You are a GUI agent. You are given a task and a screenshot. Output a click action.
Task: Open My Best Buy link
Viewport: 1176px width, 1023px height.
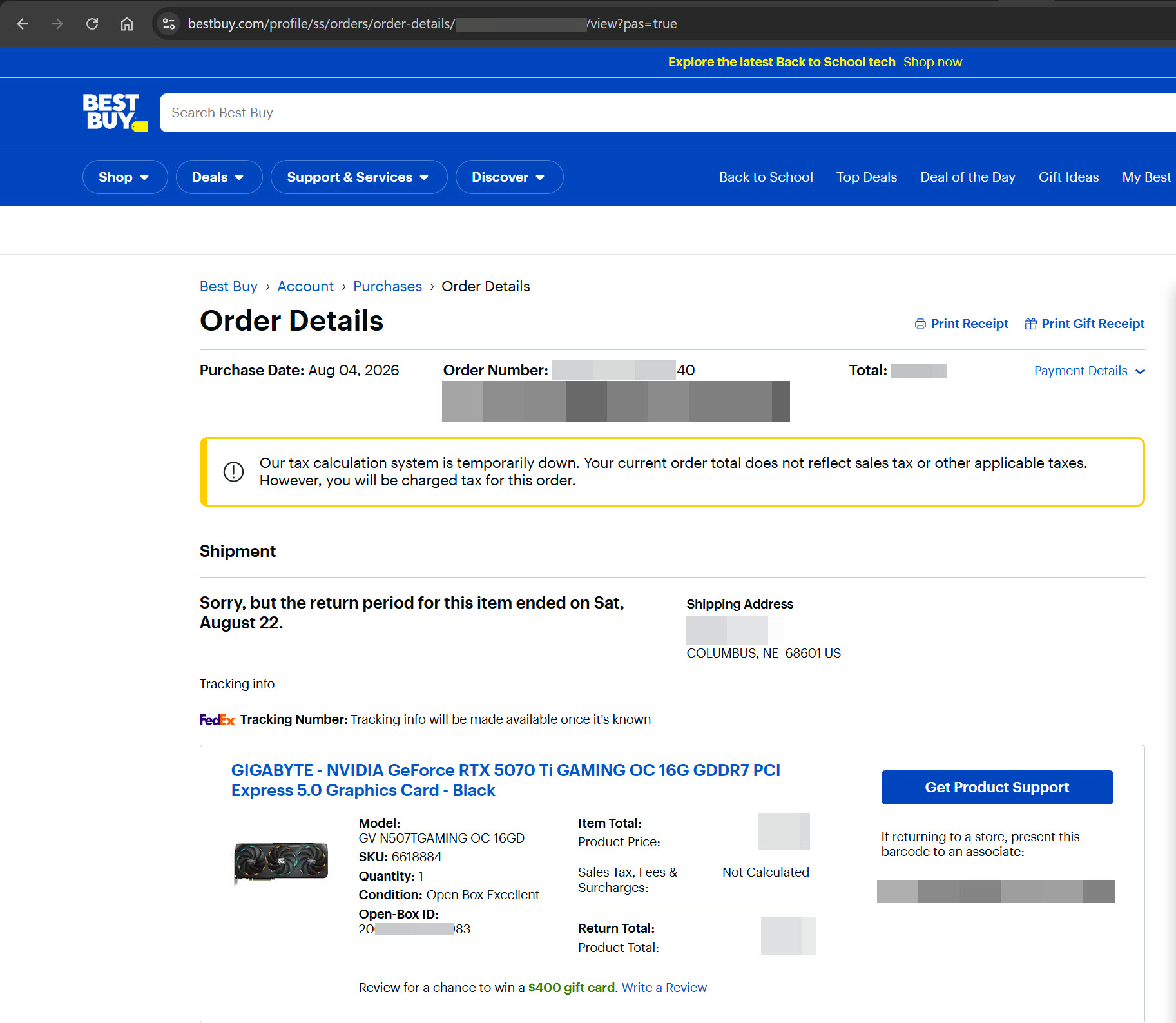point(1148,177)
